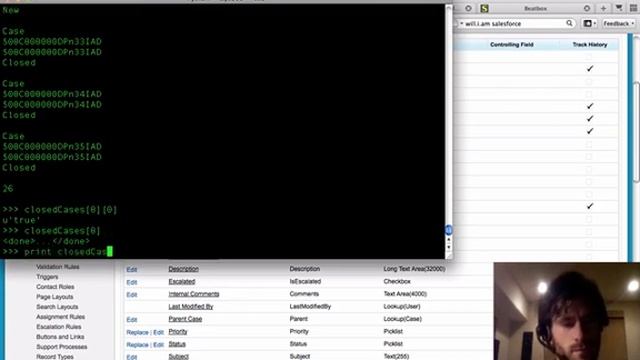The width and height of the screenshot is (640, 360).
Task: Open the Status field label link
Action: 177,344
